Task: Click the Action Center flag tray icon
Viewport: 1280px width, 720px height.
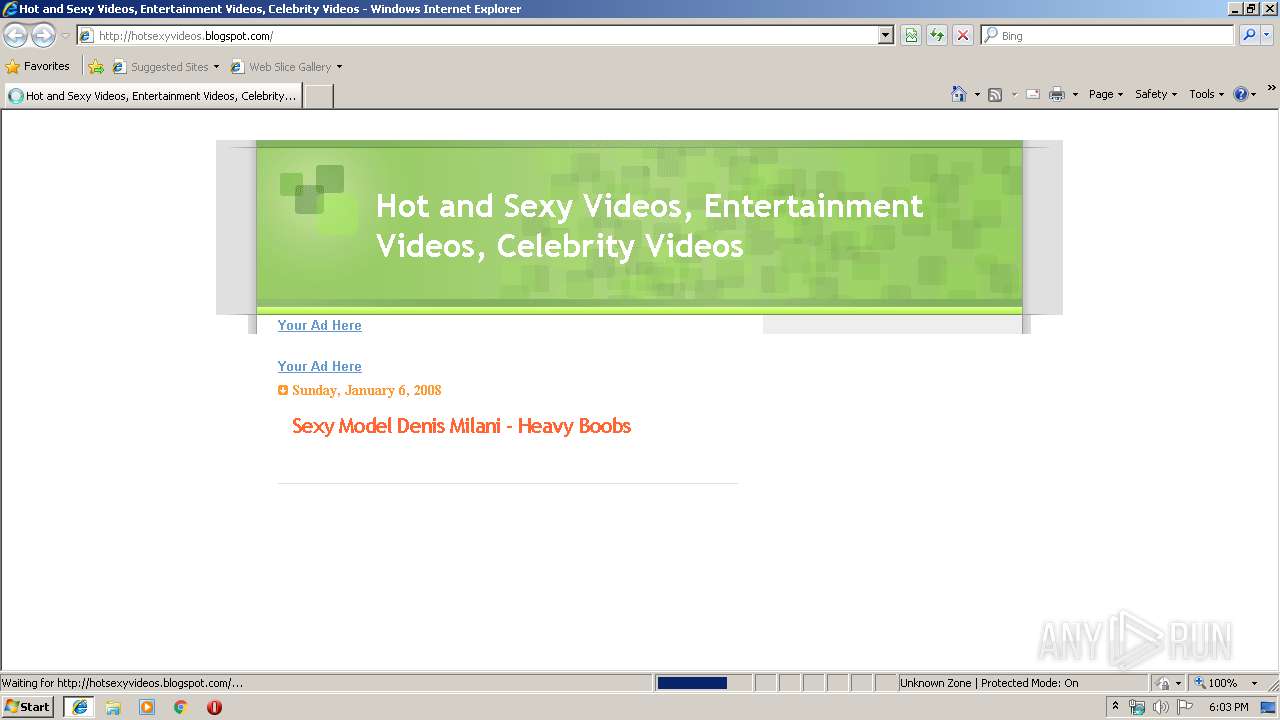Action: tap(1185, 707)
